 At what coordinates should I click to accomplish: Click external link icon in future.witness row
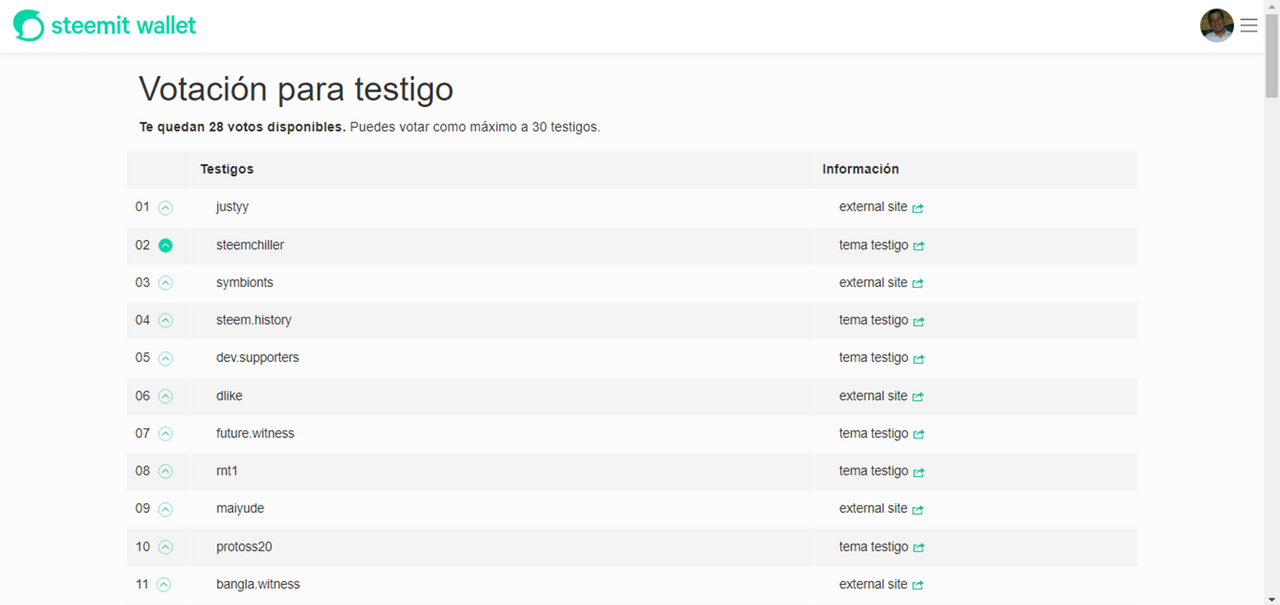[918, 434]
